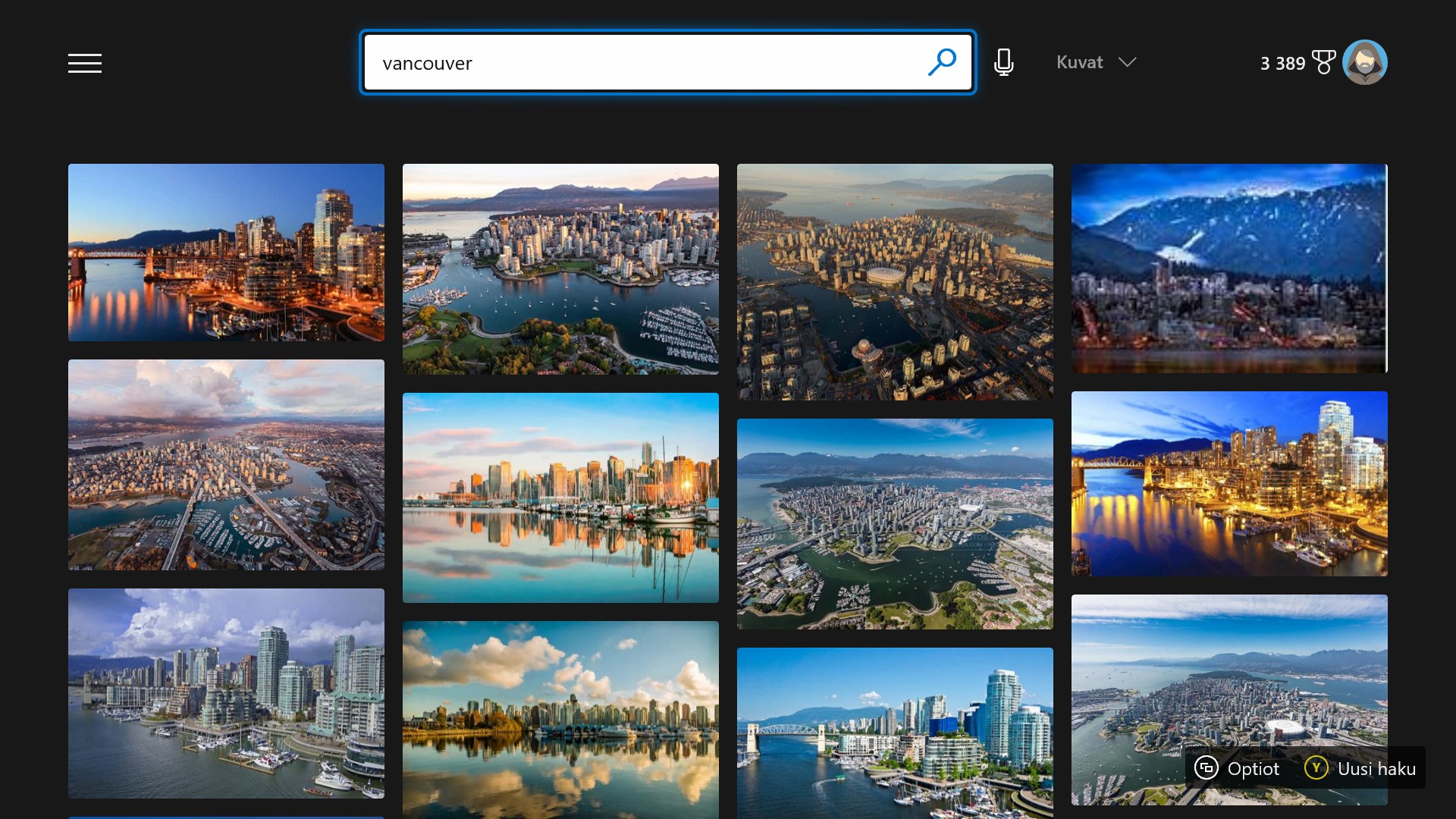
Task: Open bright yellow lit bridge night photo
Action: 1228,483
